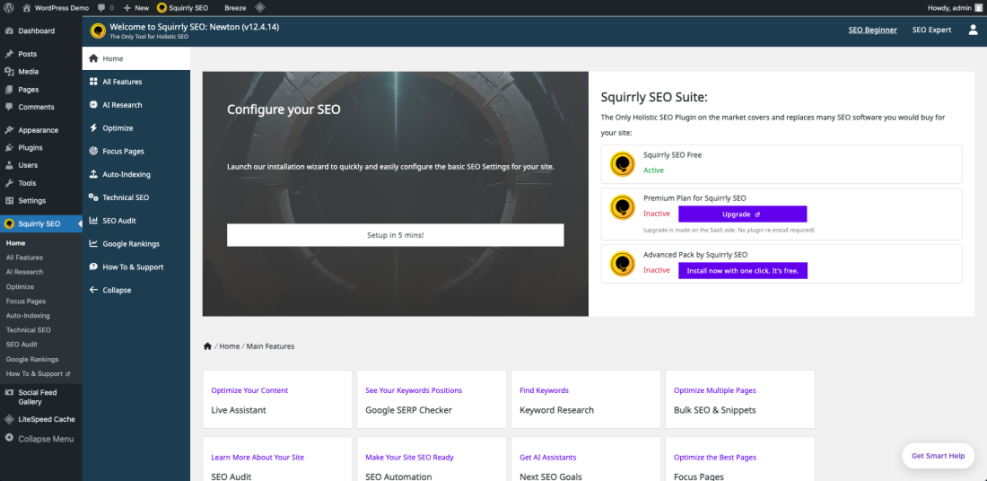
Task: Click the Keyword Research card title
Action: tap(556, 410)
